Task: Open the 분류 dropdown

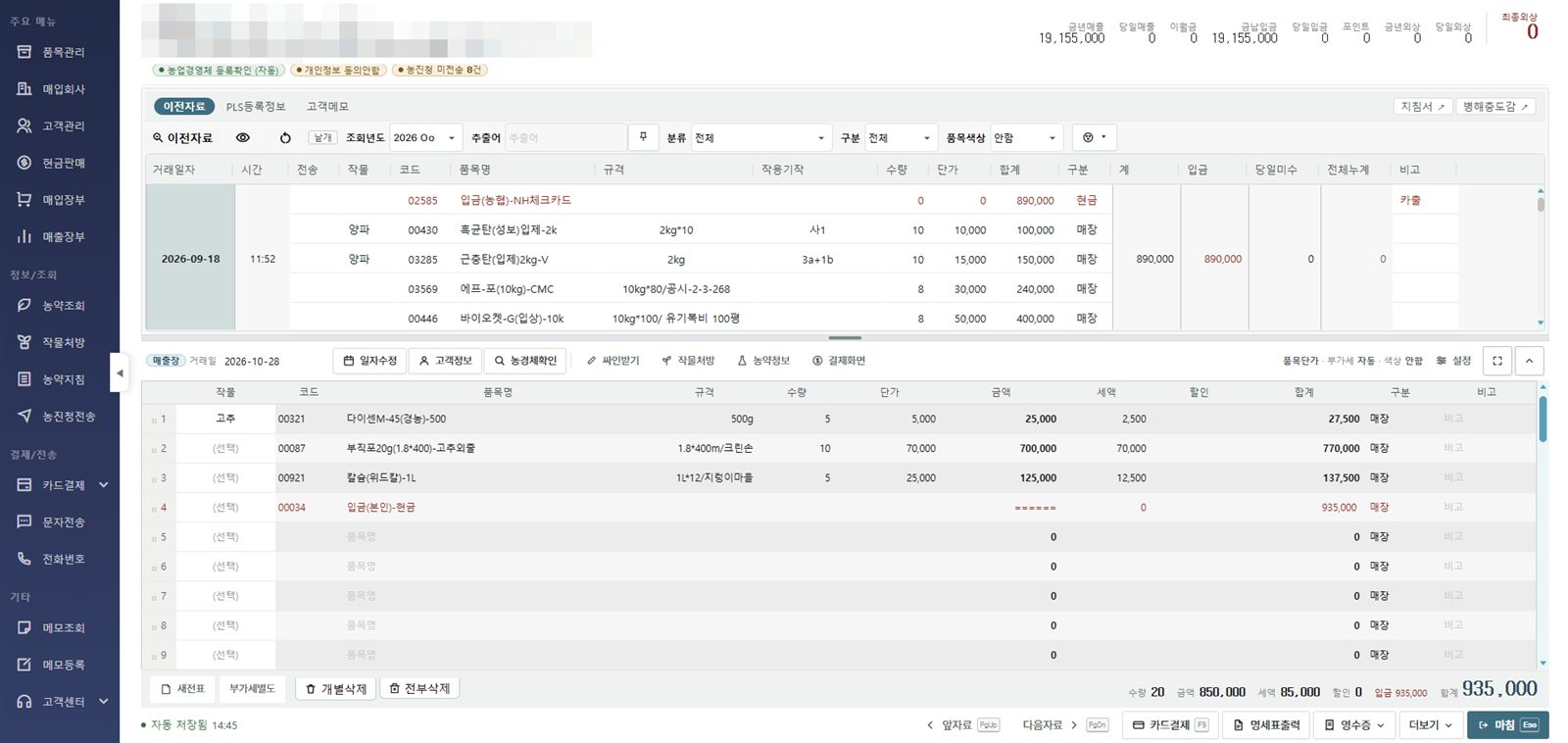Action: [x=760, y=138]
